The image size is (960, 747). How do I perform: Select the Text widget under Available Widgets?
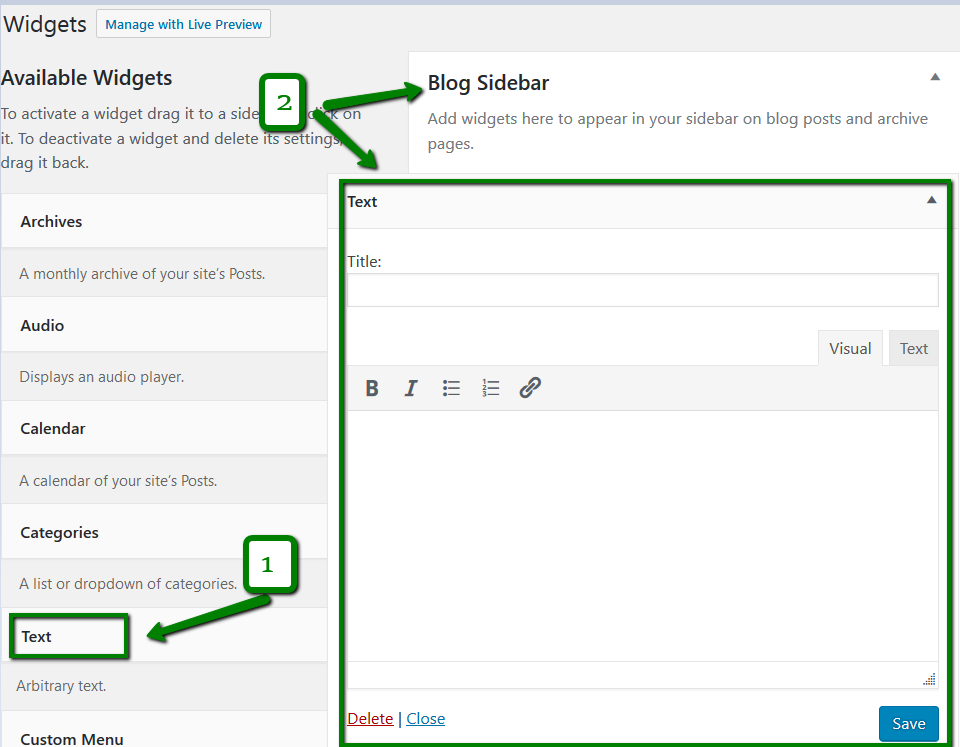[x=35, y=636]
